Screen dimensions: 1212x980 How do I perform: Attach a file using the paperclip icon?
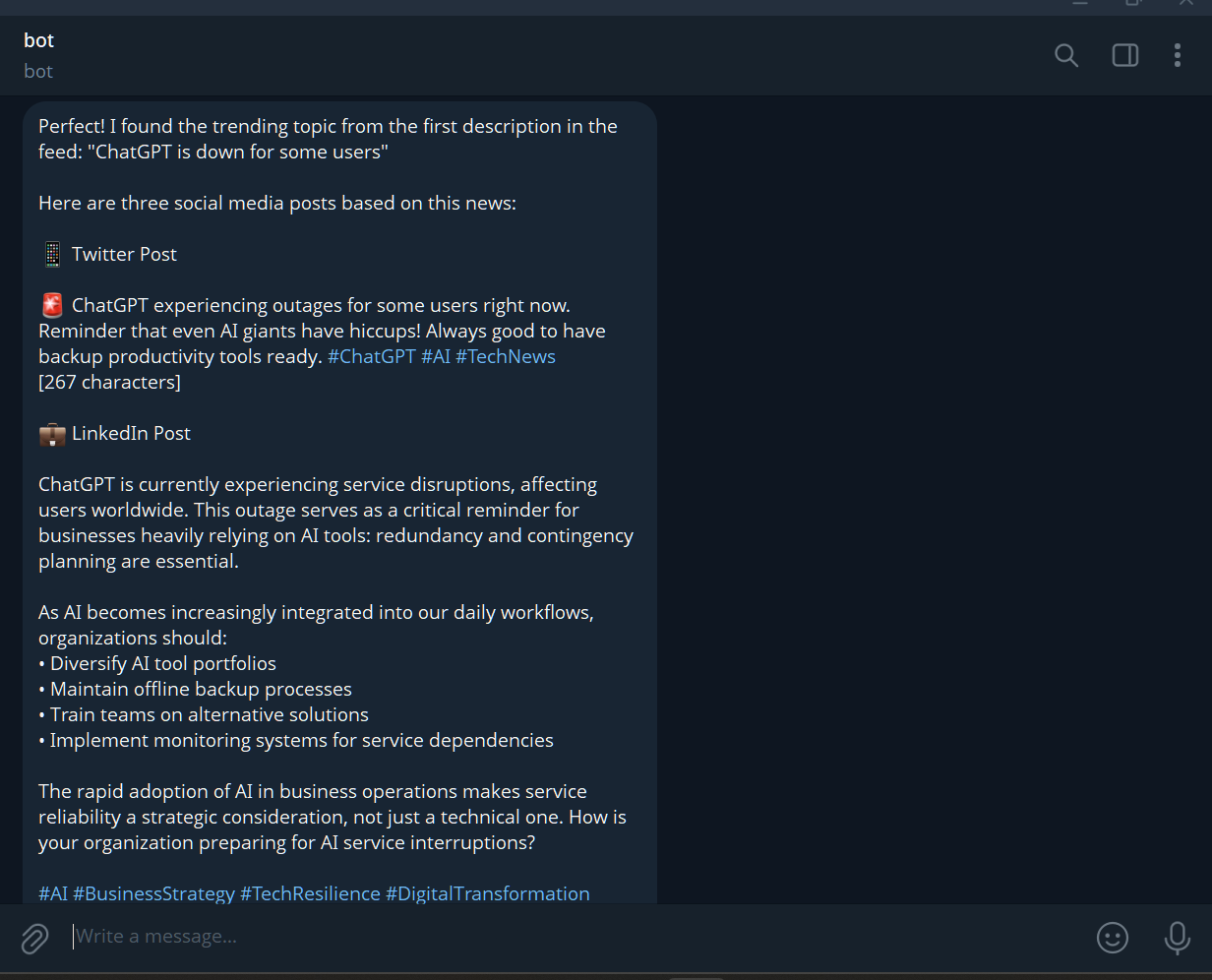click(x=34, y=938)
